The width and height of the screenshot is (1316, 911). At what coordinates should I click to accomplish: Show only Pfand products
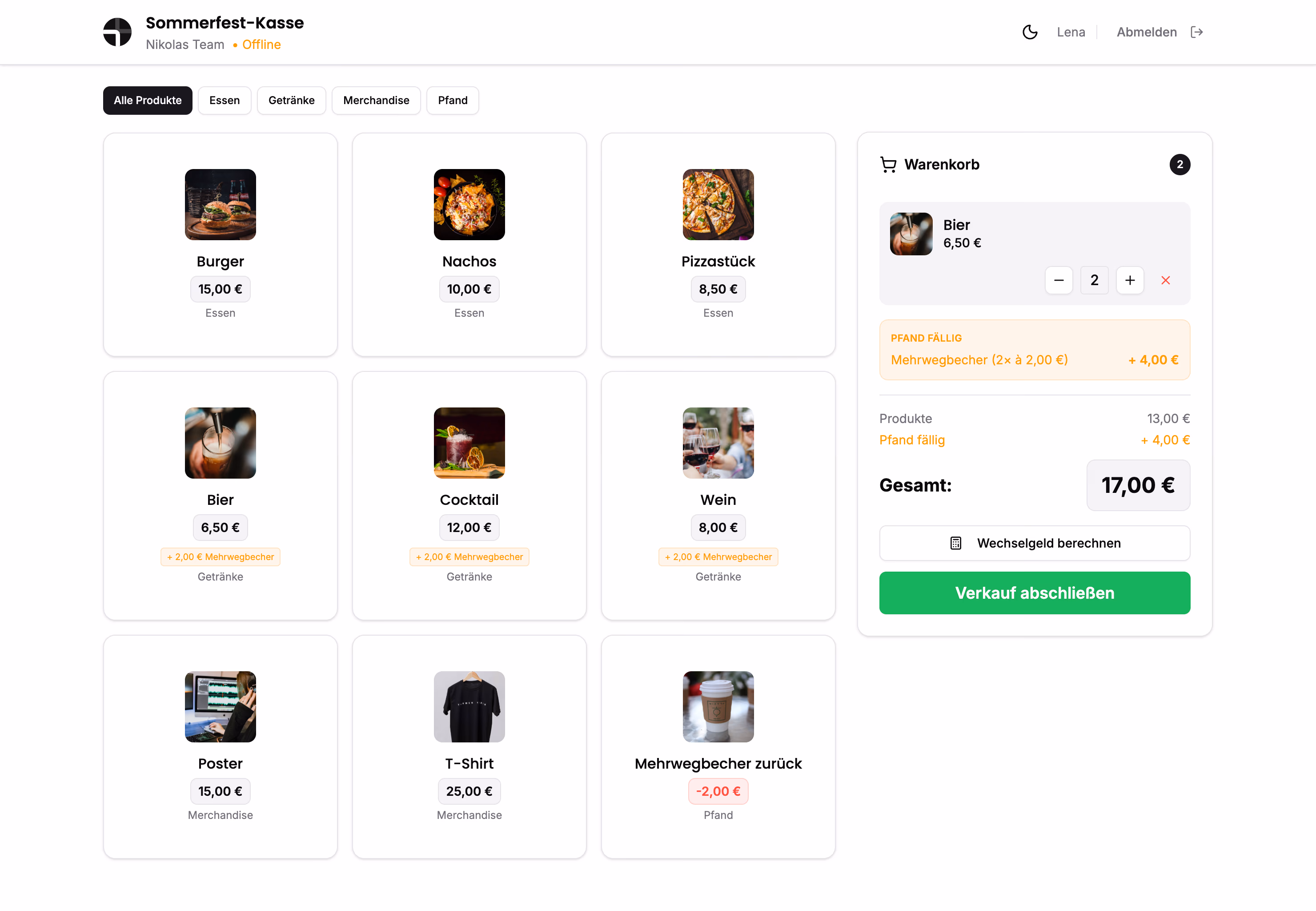pyautogui.click(x=453, y=101)
